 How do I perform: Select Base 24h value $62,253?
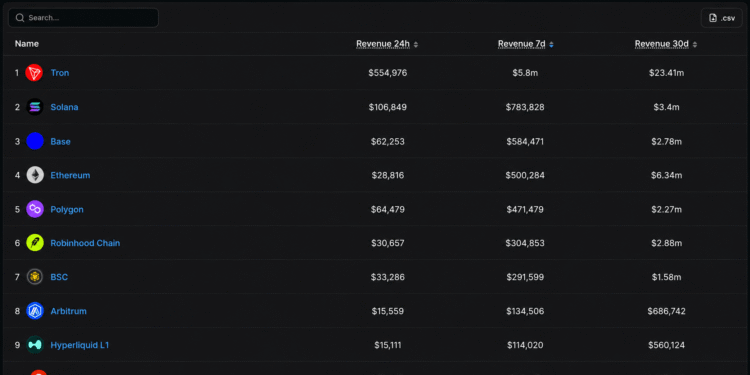[x=388, y=142]
